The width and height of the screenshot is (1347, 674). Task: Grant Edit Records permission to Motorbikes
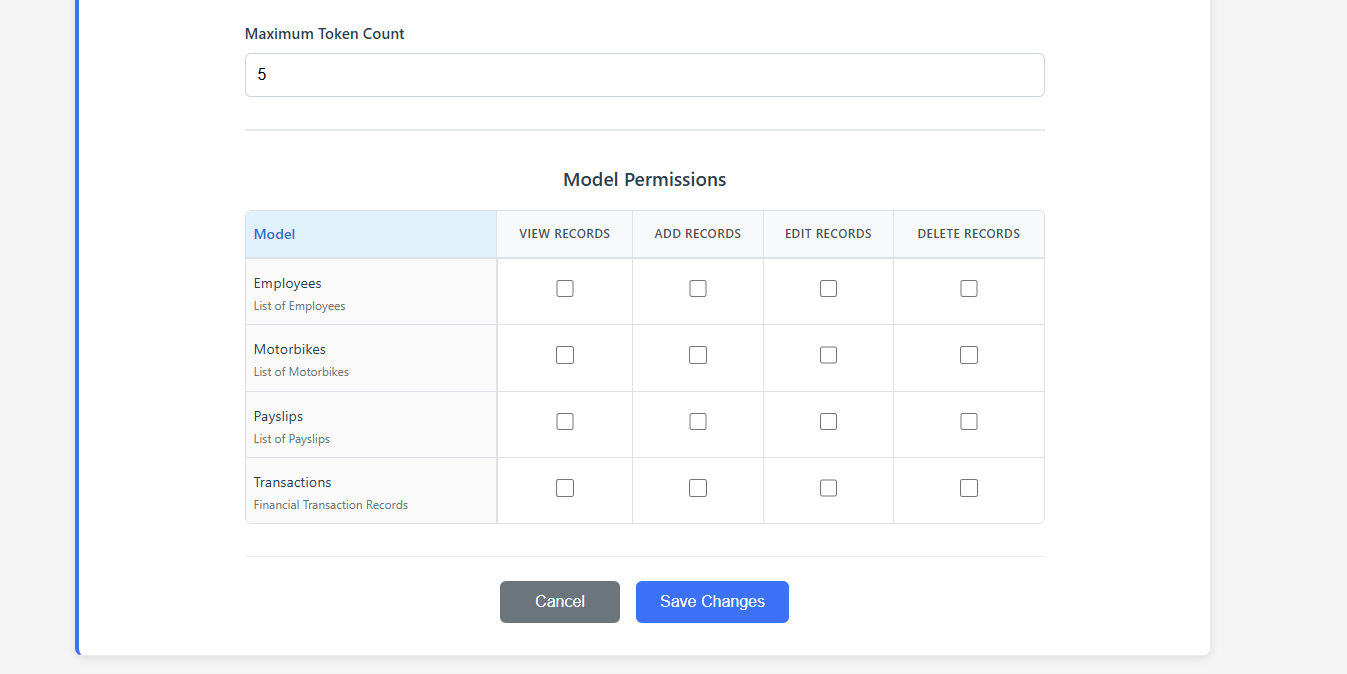click(x=828, y=354)
